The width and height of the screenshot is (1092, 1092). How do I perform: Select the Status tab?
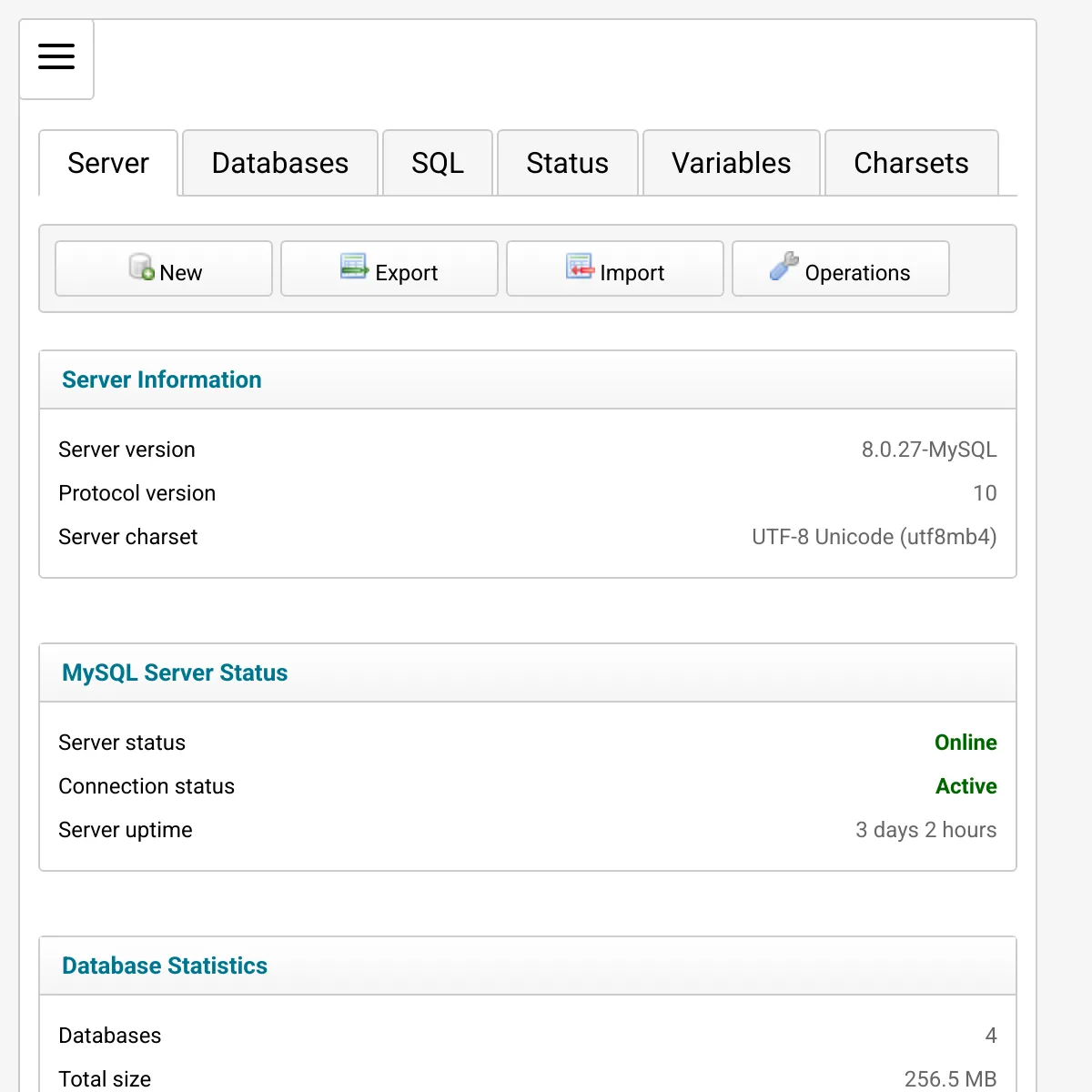(568, 163)
